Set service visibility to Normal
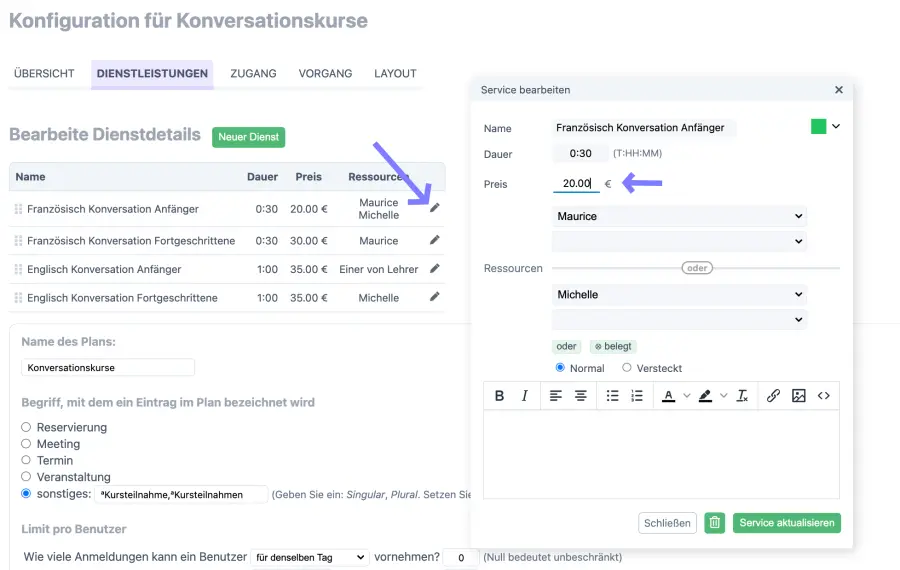This screenshot has width=900, height=570. coord(560,367)
